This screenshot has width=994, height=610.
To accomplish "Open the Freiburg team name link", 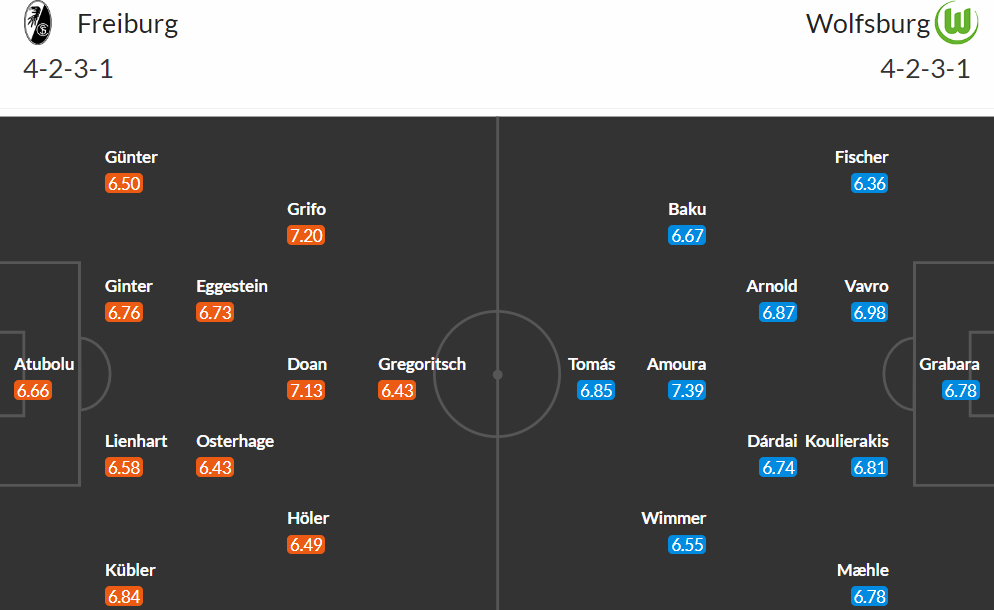I will coord(127,24).
